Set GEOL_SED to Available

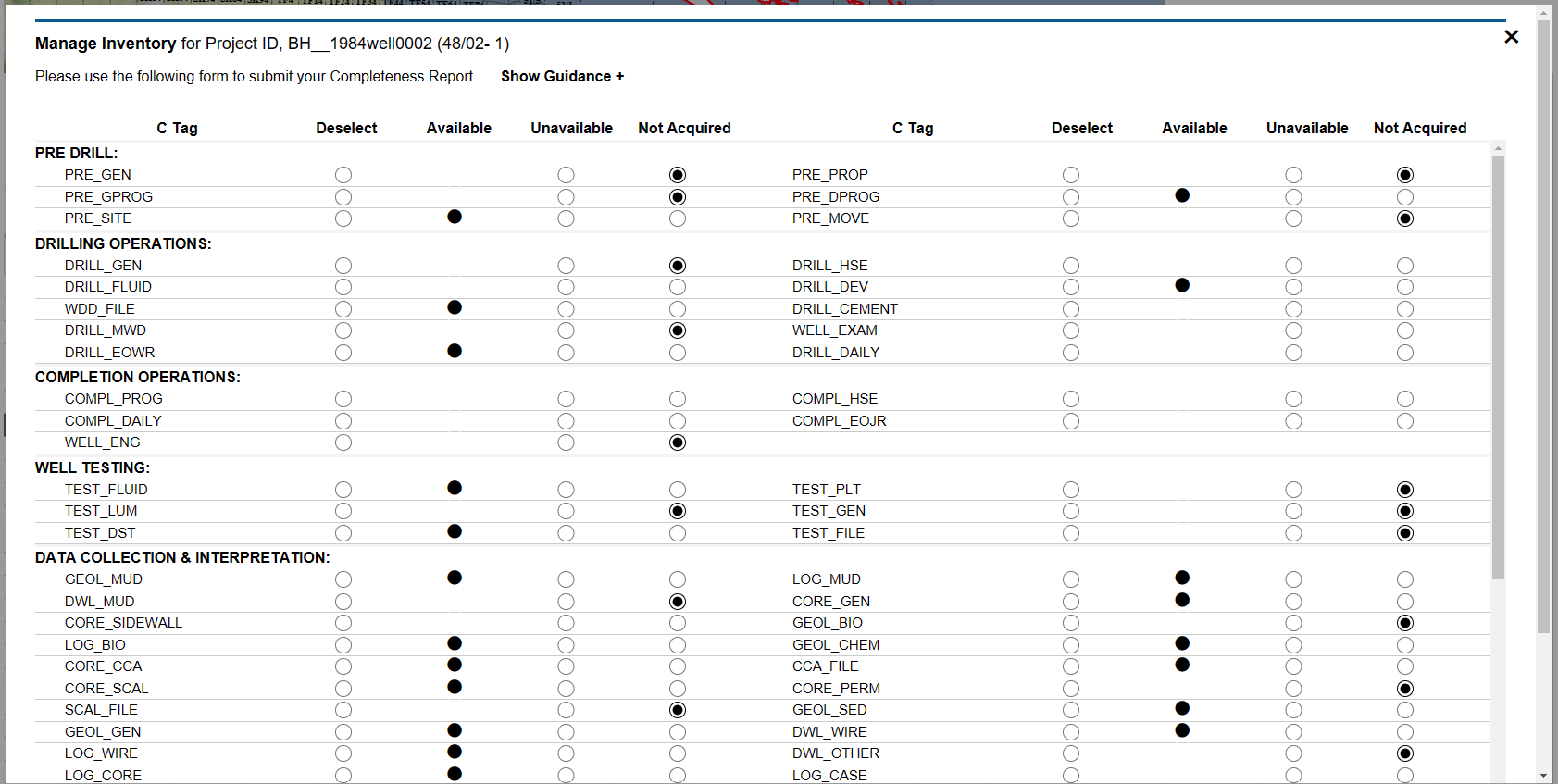click(1182, 708)
